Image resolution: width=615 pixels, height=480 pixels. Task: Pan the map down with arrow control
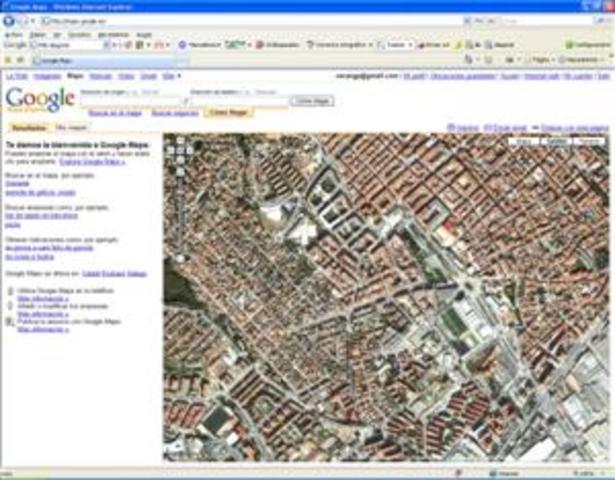180,160
